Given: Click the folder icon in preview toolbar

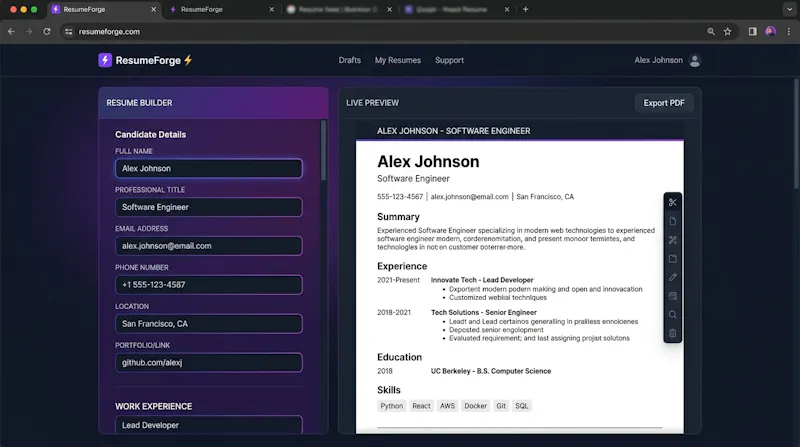Looking at the screenshot, I should point(672,259).
